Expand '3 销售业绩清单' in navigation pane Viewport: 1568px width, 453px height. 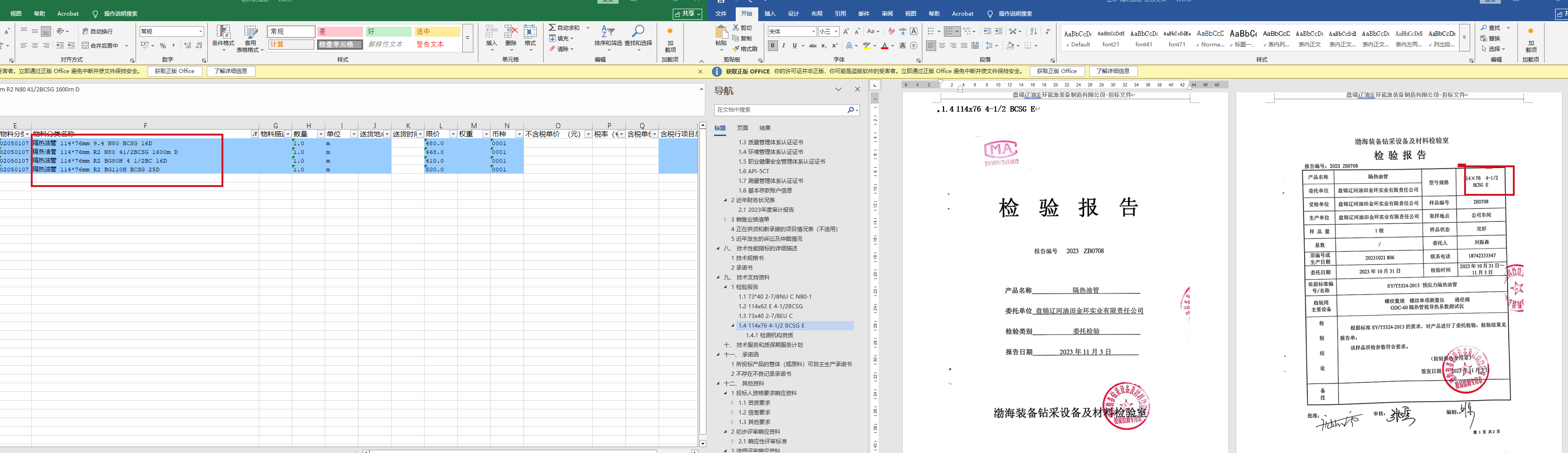coord(726,220)
